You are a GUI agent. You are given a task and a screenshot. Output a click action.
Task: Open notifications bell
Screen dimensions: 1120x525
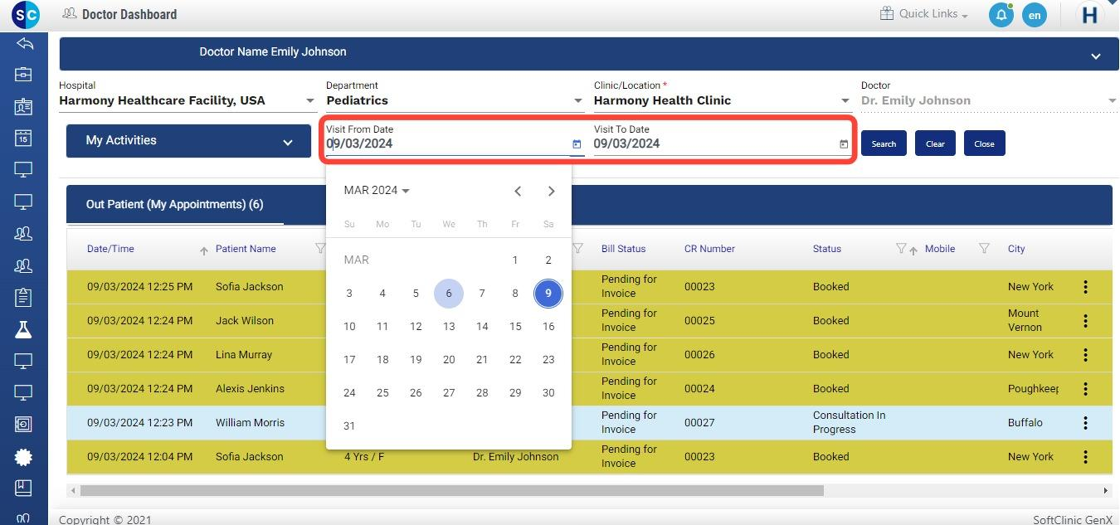coord(1001,15)
